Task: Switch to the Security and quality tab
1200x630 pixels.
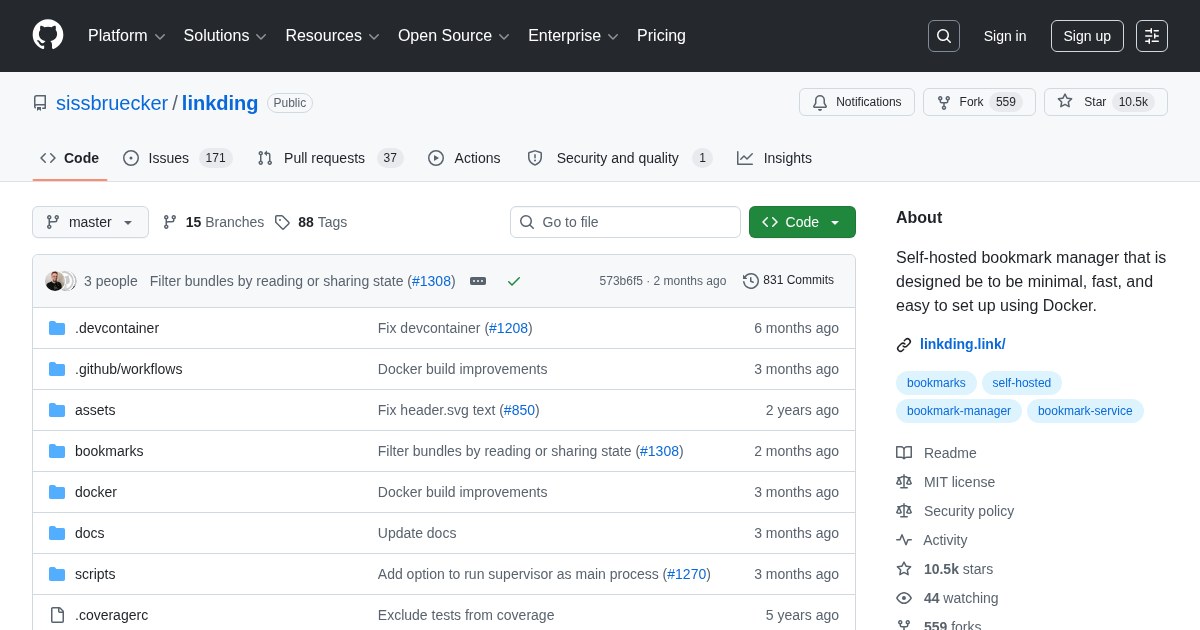Action: [619, 158]
